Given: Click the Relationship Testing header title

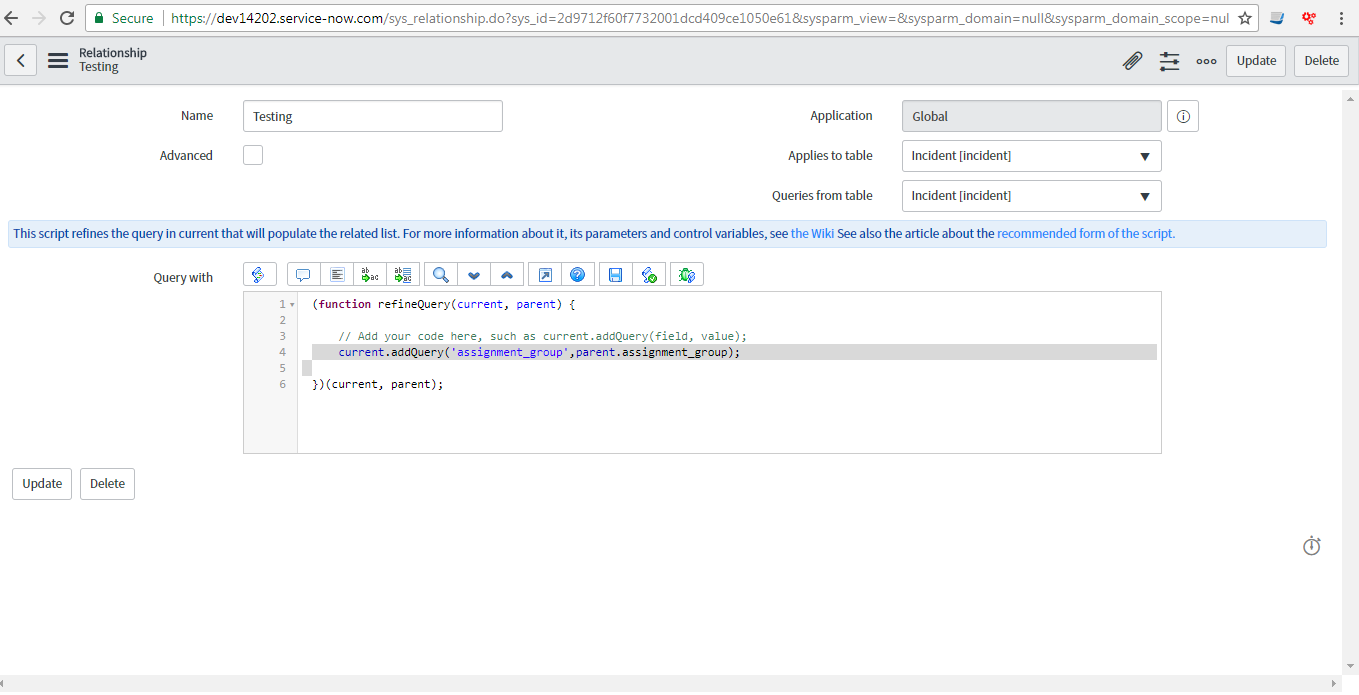Looking at the screenshot, I should coord(113,60).
